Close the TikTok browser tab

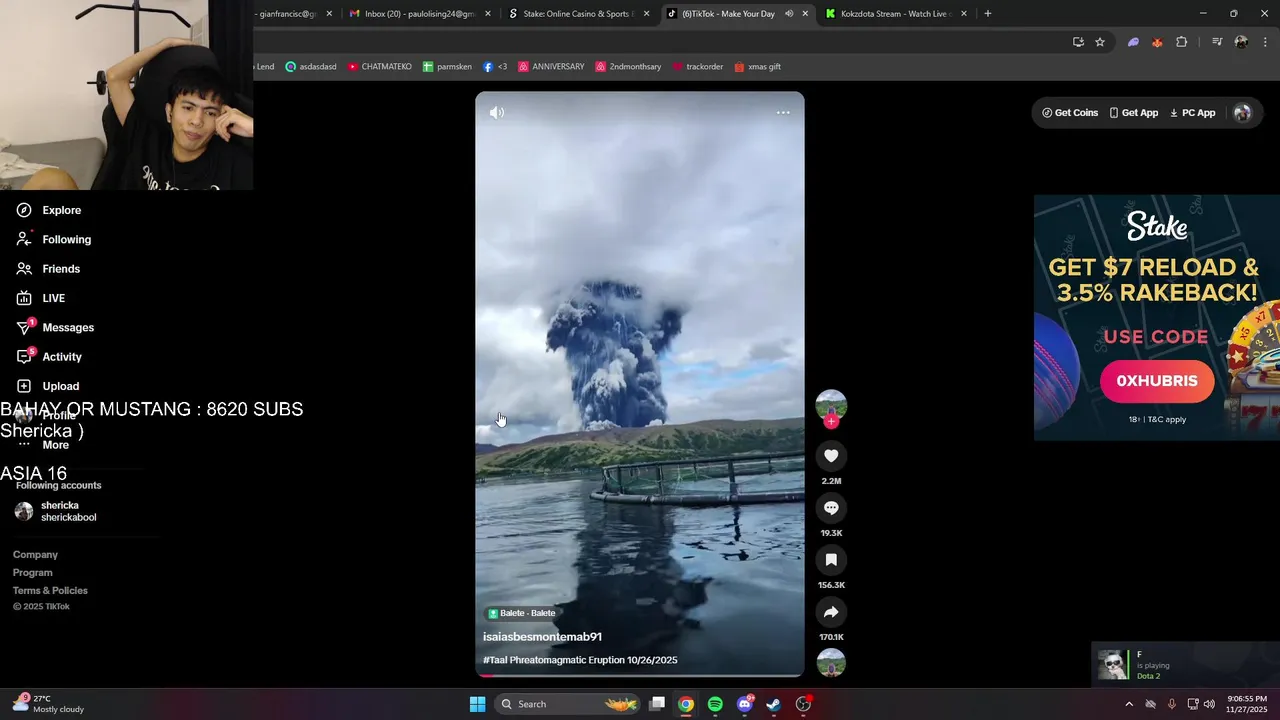(805, 14)
